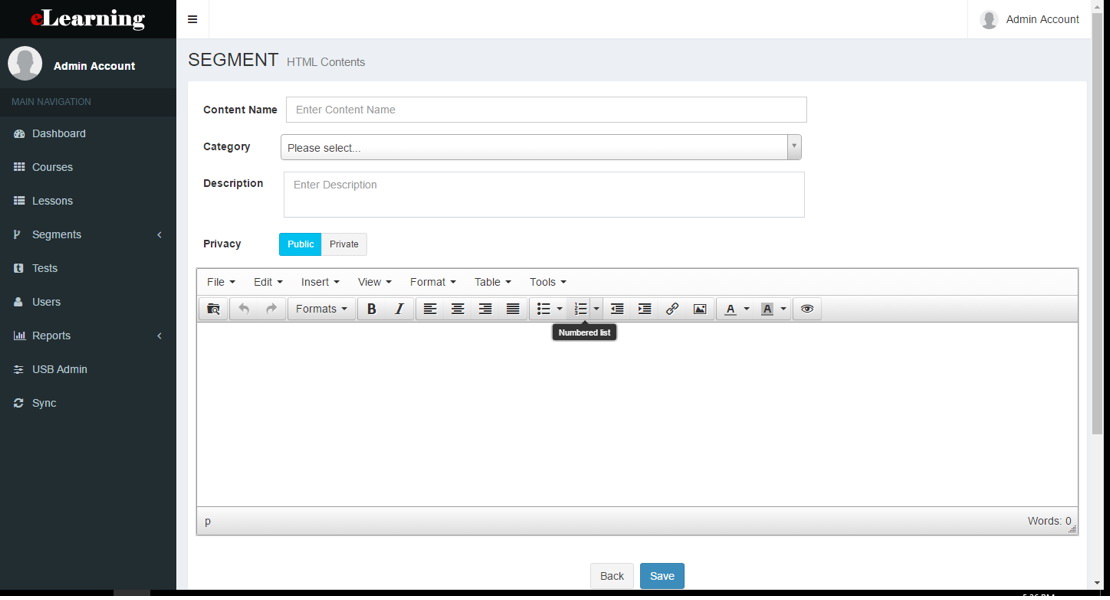
Task: Insert an image into the editor
Action: (699, 308)
